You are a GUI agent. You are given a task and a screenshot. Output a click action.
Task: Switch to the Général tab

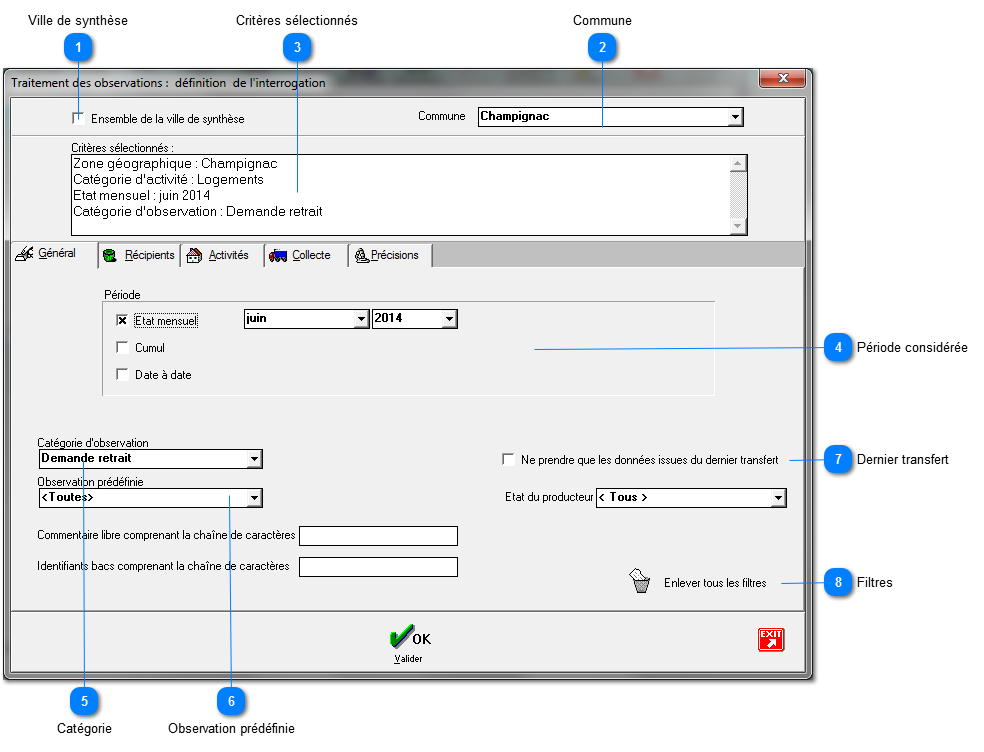[48, 255]
